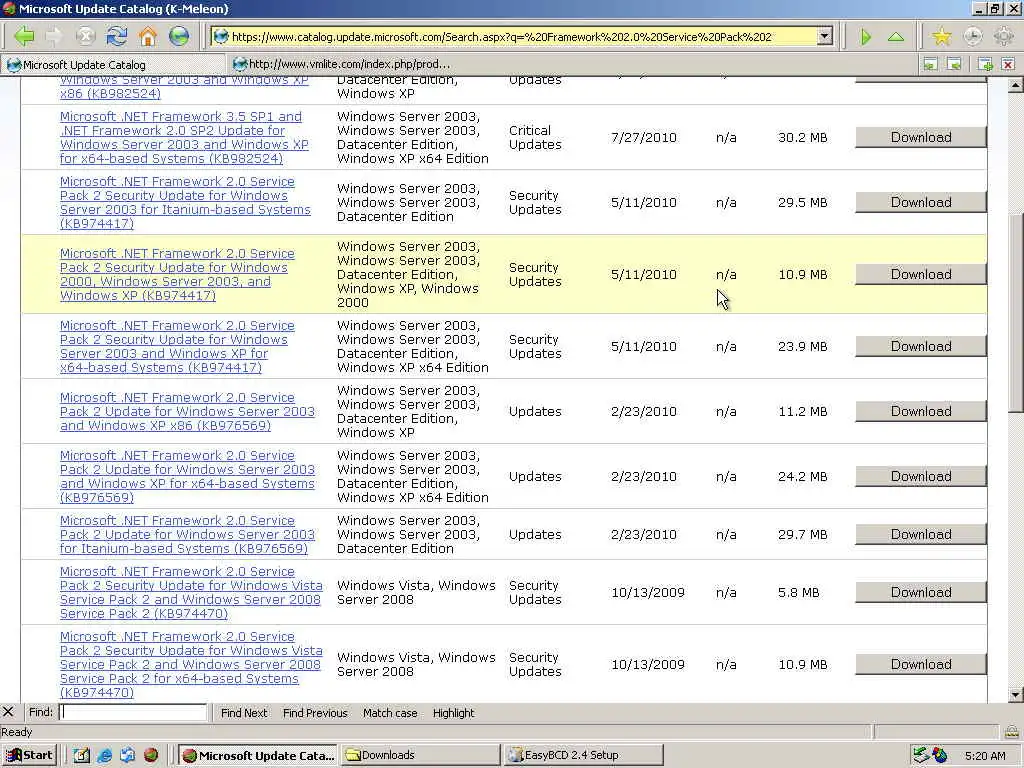
Task: Switch to next tab icon
Action: (x=953, y=64)
